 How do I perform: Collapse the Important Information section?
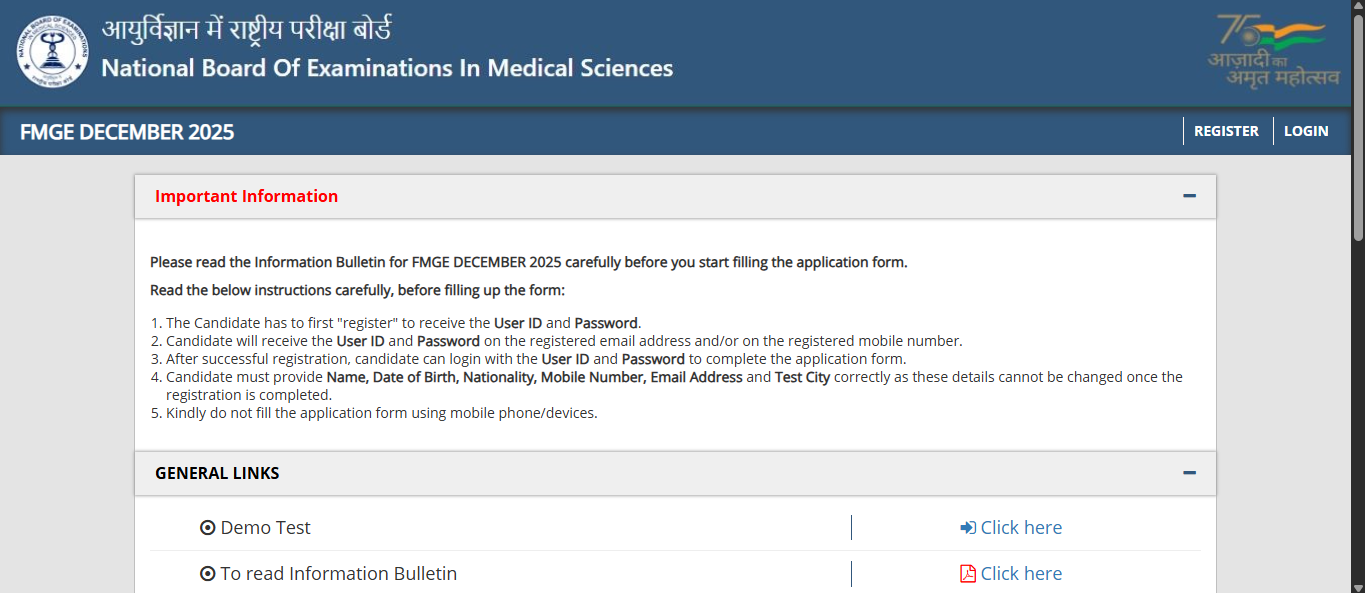(x=1189, y=196)
